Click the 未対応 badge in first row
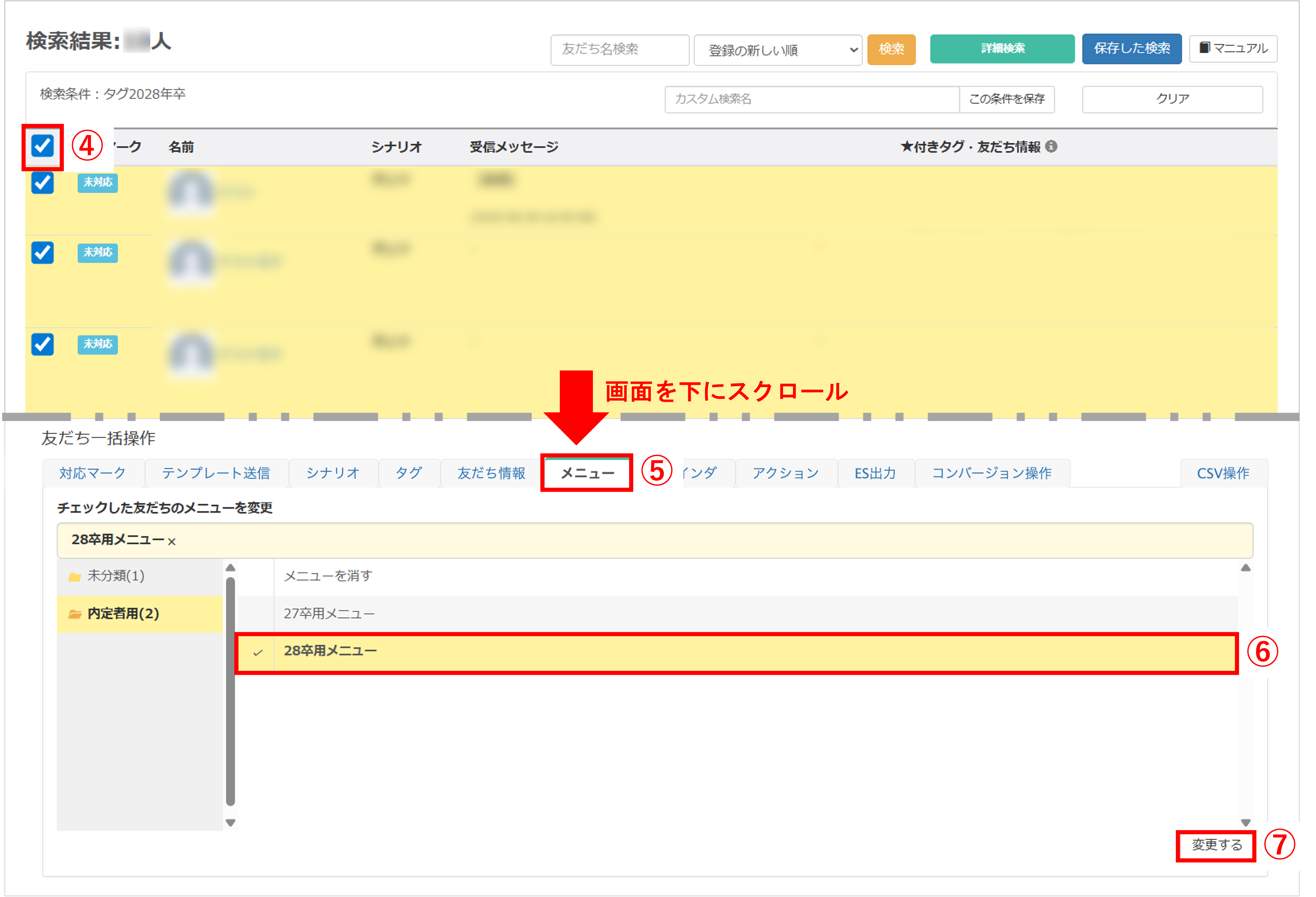Image resolution: width=1316 pixels, height=897 pixels. coord(97,182)
